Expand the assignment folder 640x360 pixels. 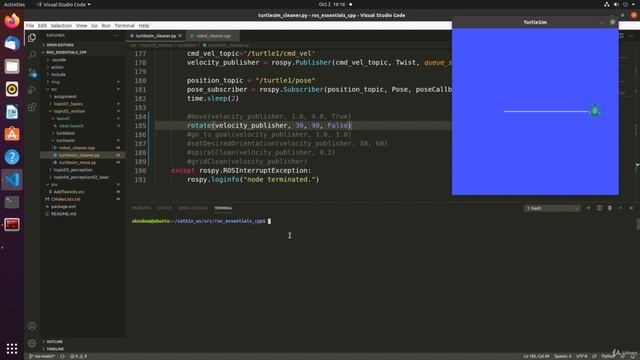pos(65,96)
